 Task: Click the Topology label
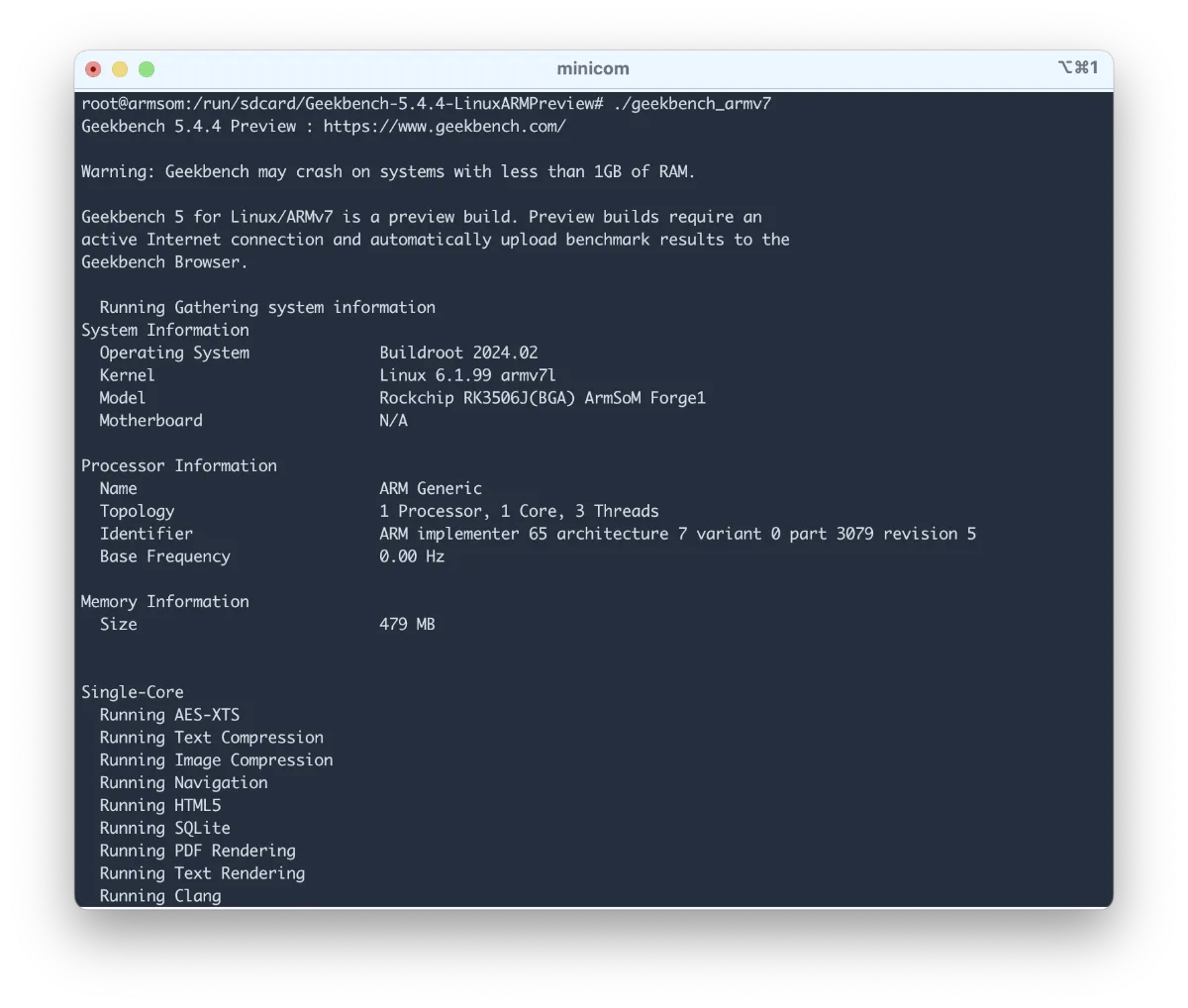[137, 511]
